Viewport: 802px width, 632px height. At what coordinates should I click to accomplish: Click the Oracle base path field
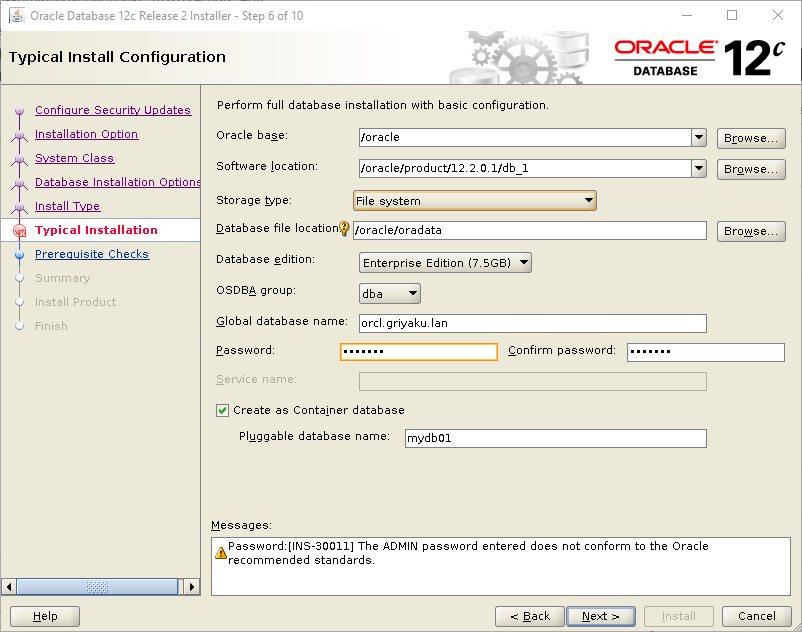point(525,137)
